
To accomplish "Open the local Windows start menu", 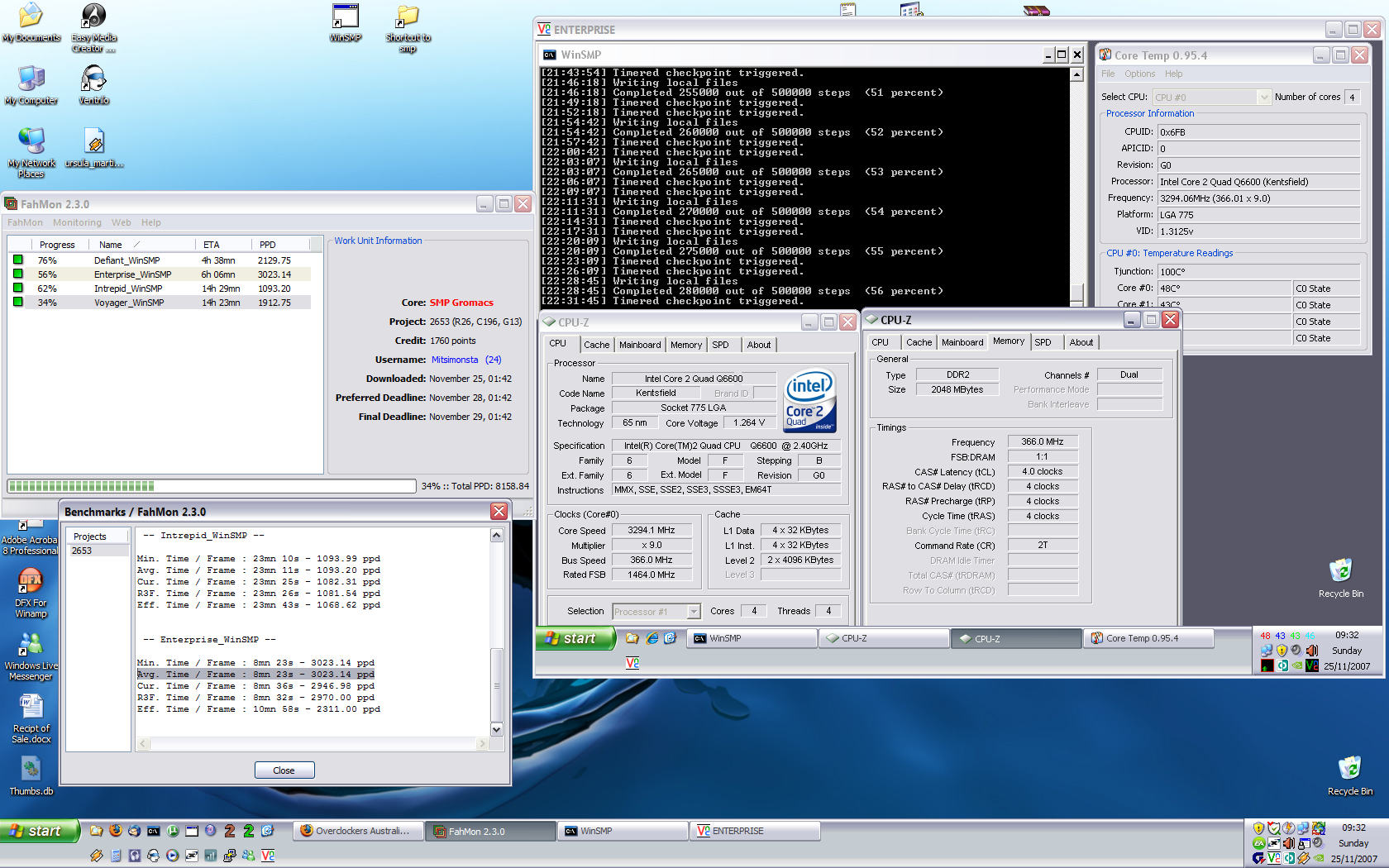I will [40, 831].
